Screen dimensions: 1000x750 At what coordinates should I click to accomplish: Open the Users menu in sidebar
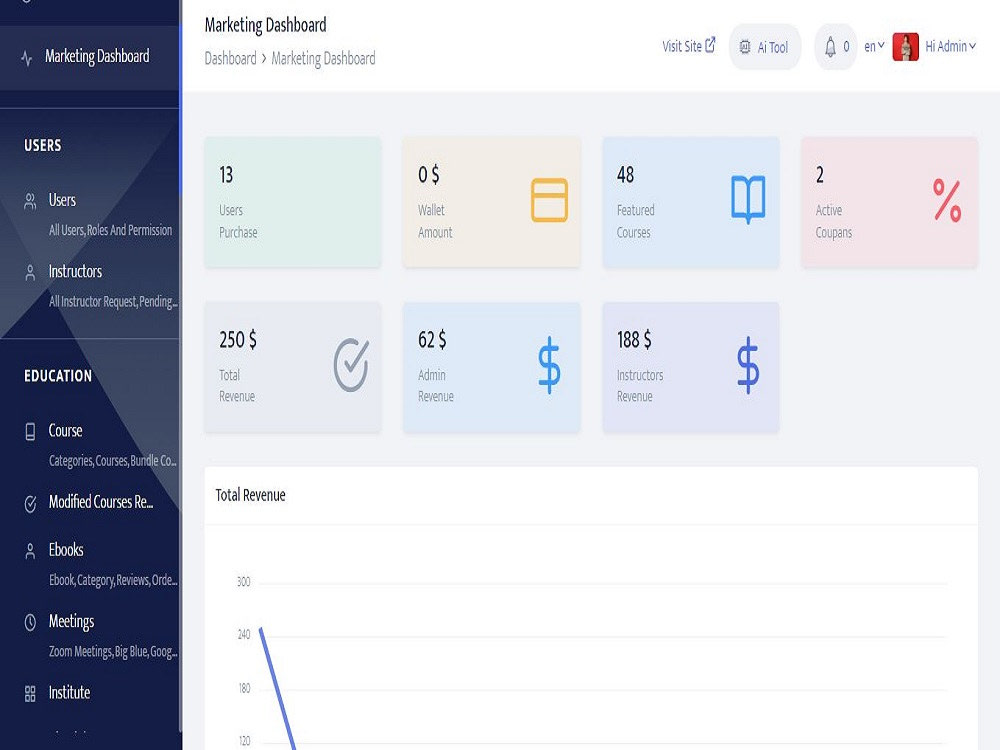click(62, 200)
